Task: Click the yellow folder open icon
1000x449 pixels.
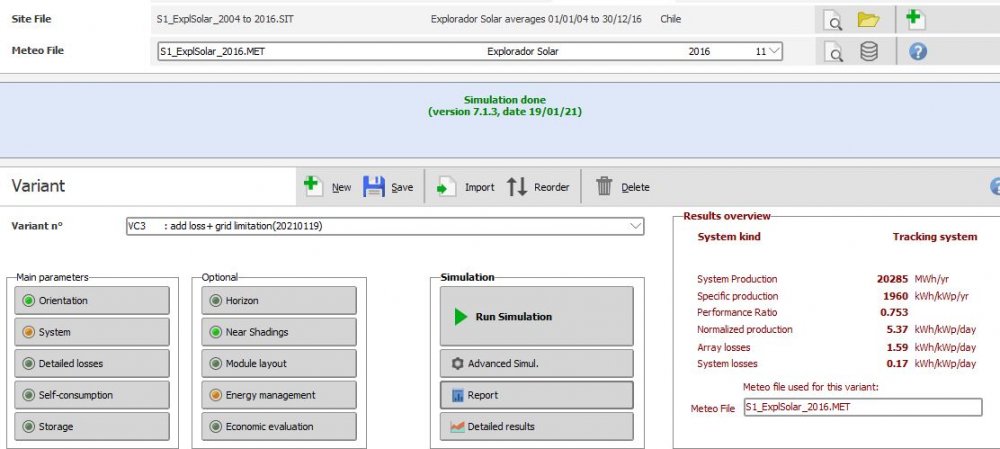Action: 867,19
